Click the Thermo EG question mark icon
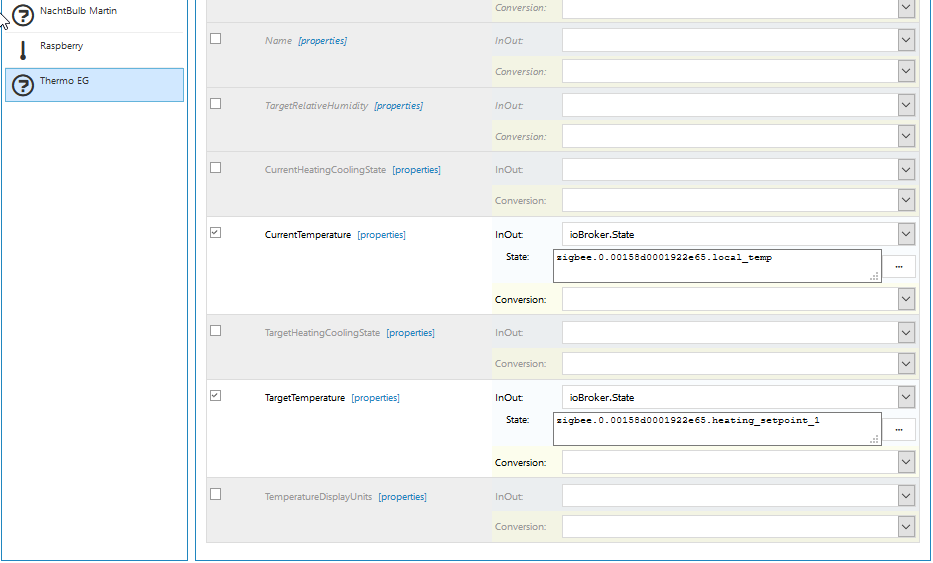 pos(23,85)
